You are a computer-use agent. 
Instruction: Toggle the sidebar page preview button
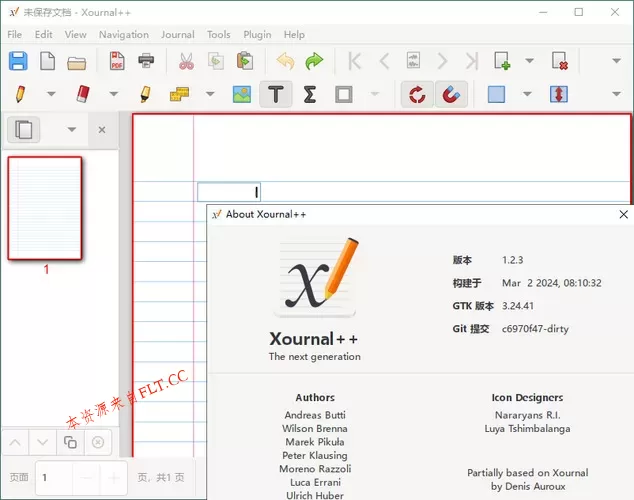(23, 129)
